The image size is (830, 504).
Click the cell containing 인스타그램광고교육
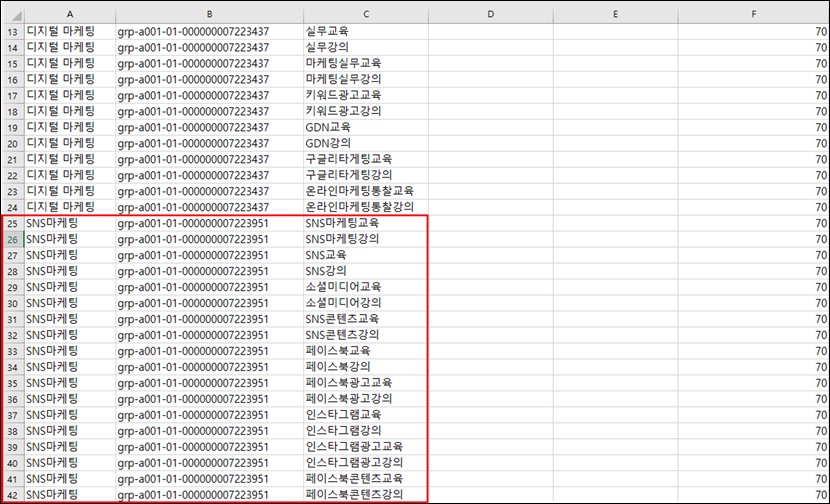click(x=366, y=447)
